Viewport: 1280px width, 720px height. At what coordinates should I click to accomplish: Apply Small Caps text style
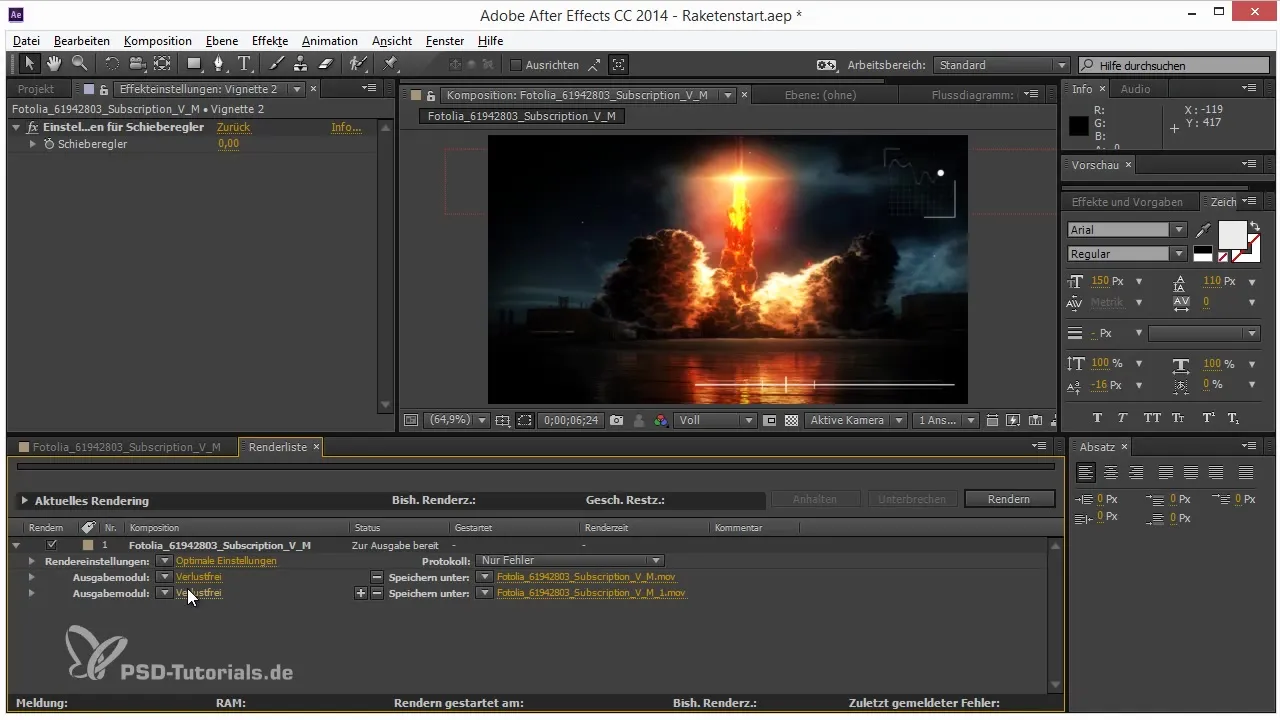pyautogui.click(x=1179, y=418)
